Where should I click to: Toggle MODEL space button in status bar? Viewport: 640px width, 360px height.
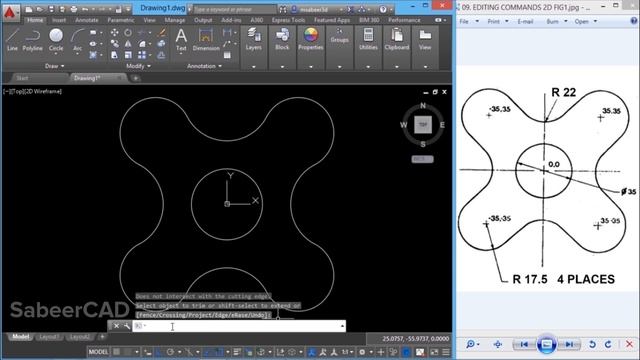98,352
